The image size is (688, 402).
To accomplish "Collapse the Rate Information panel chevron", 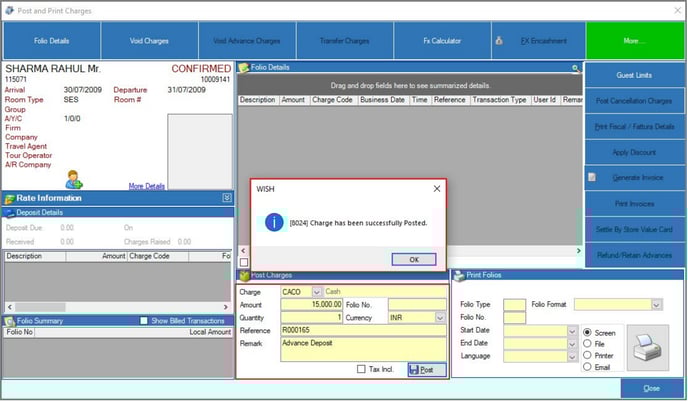I will [227, 198].
